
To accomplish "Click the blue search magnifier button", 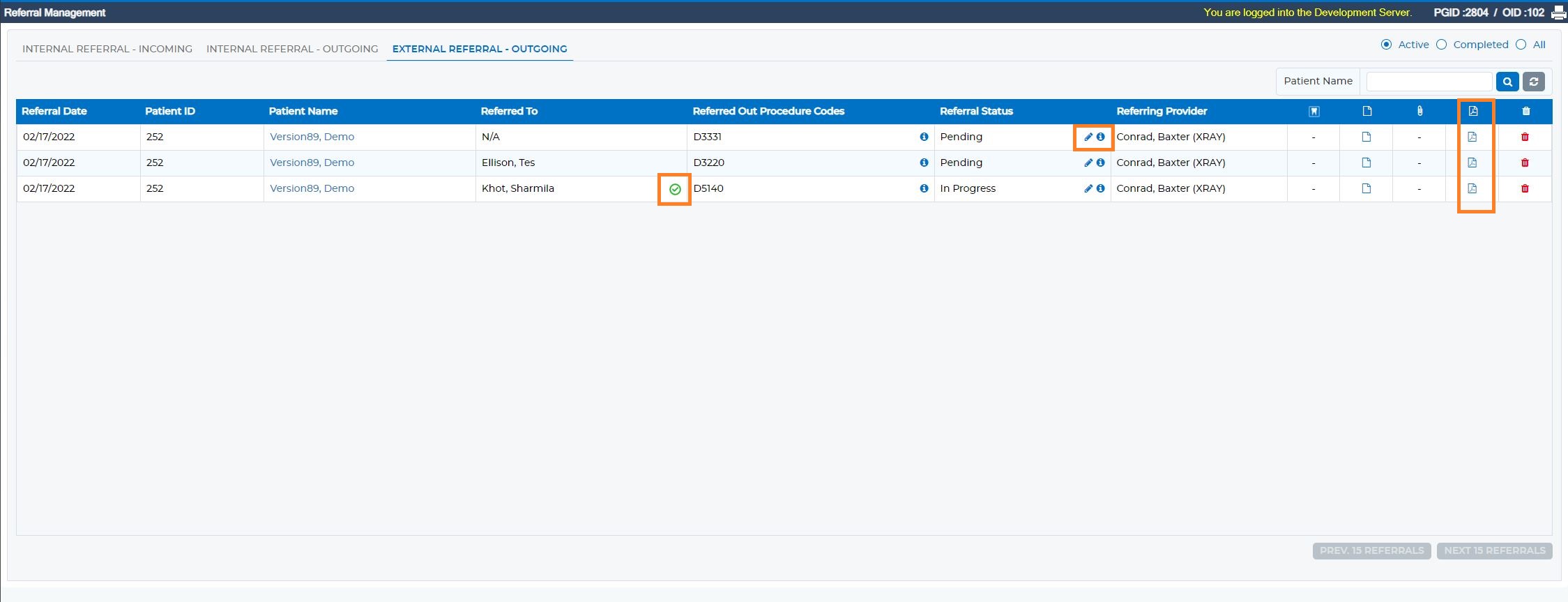I will click(1507, 82).
